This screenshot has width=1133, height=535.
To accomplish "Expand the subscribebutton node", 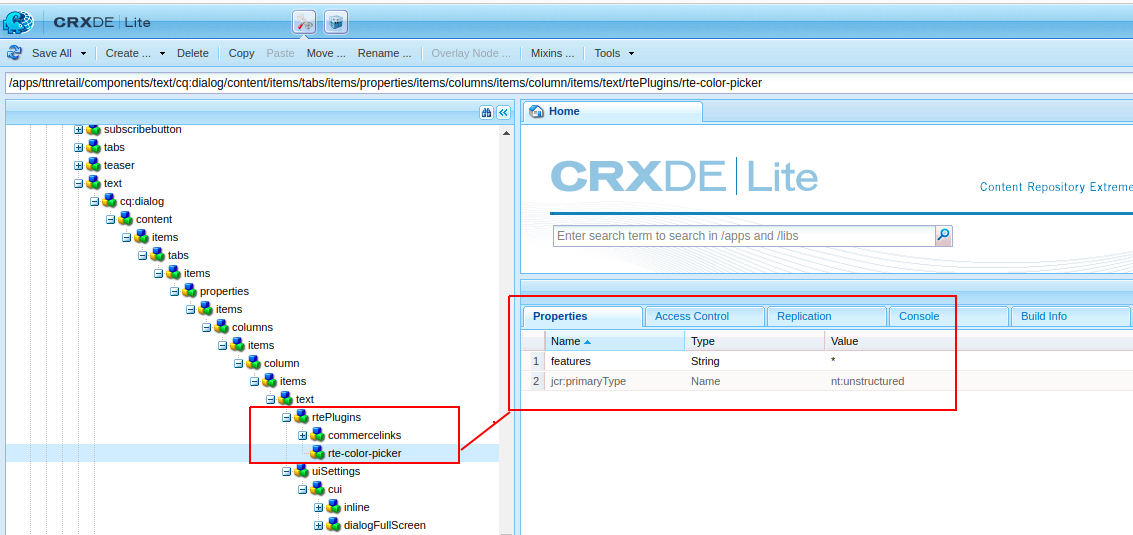I will (79, 129).
